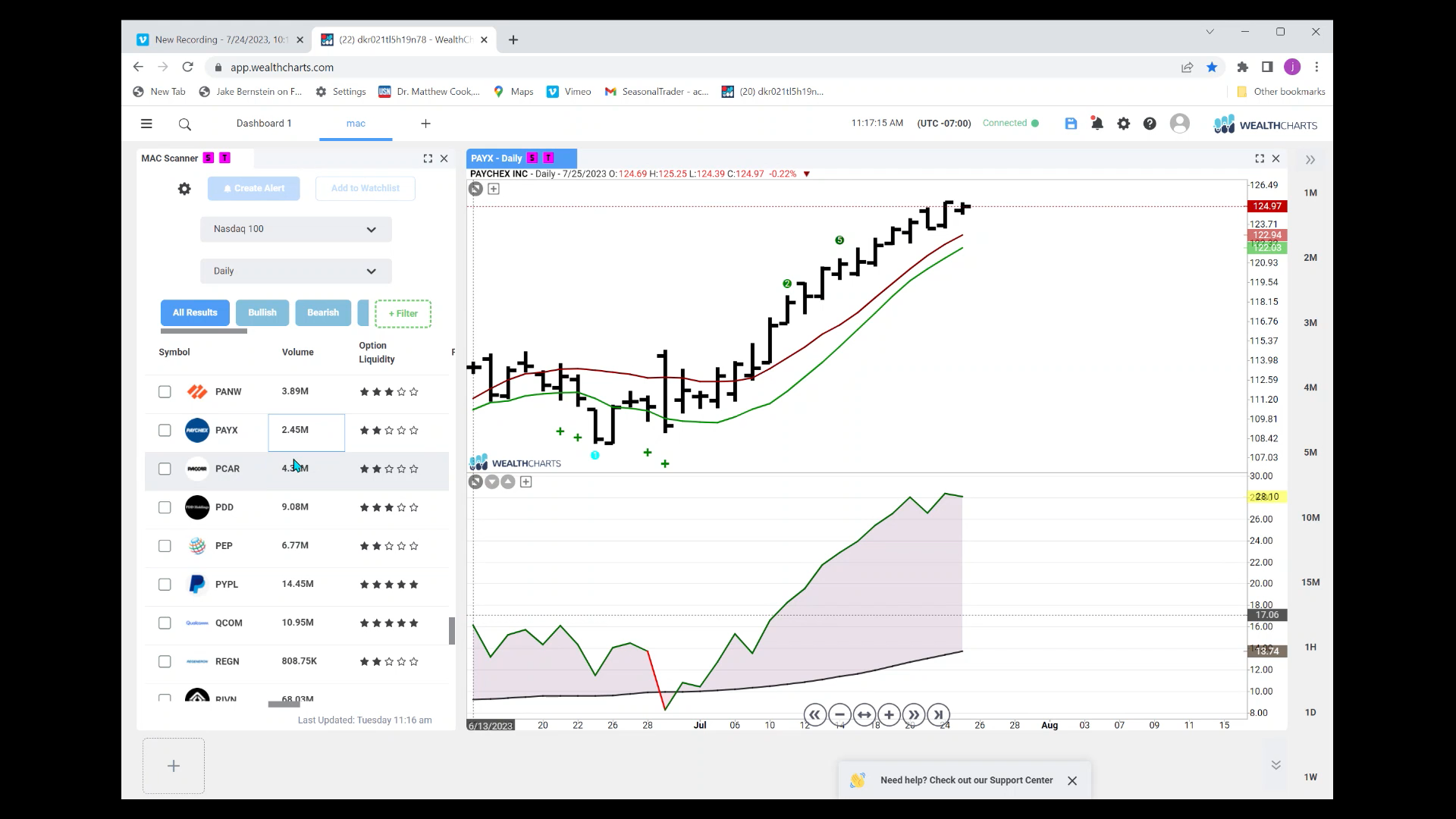Click the S badge on MAC Scanner title
This screenshot has width=1456, height=819.
click(209, 158)
